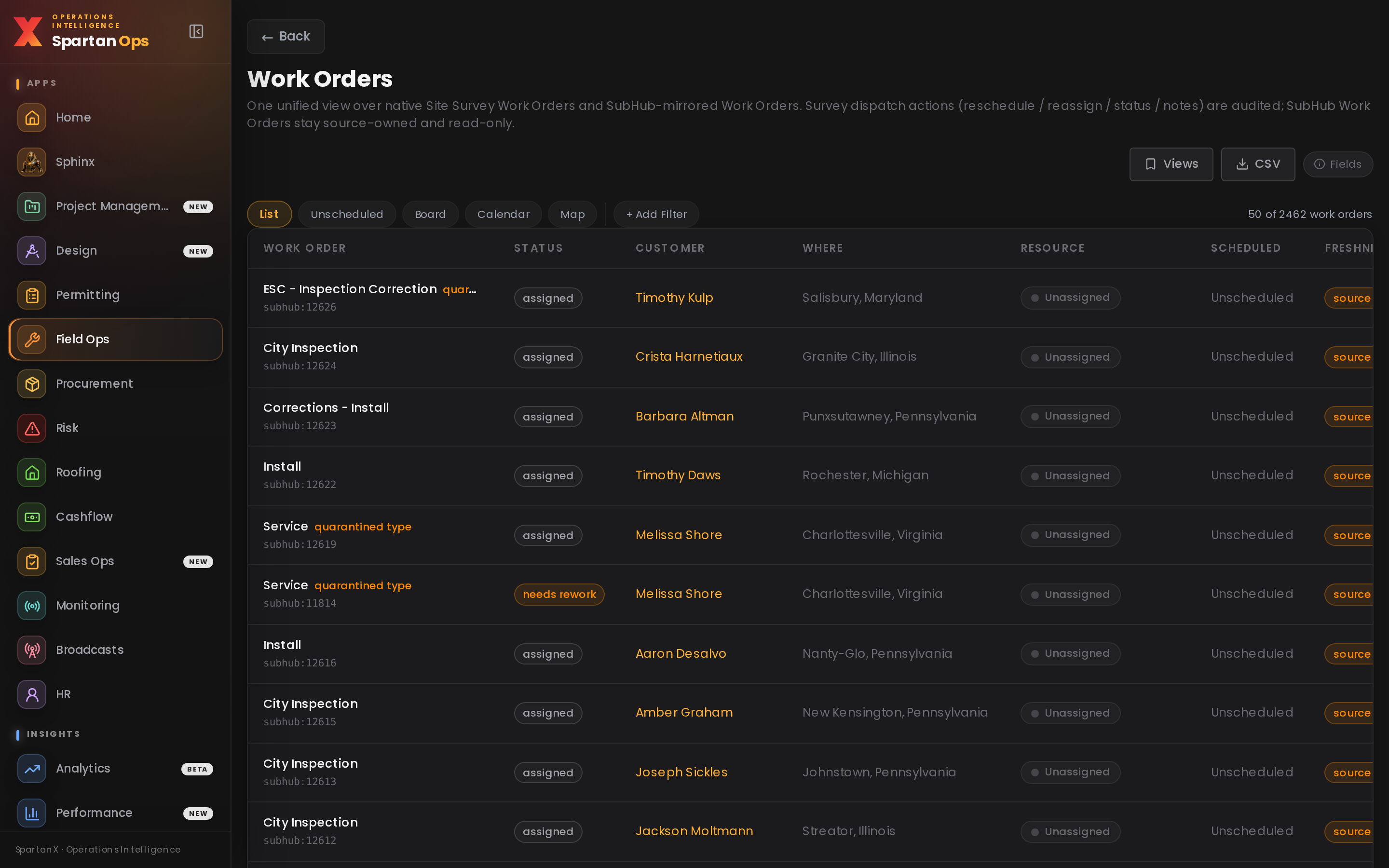The height and width of the screenshot is (868, 1389).
Task: Click Unassigned resource for subhub:11814
Action: [x=1070, y=594]
